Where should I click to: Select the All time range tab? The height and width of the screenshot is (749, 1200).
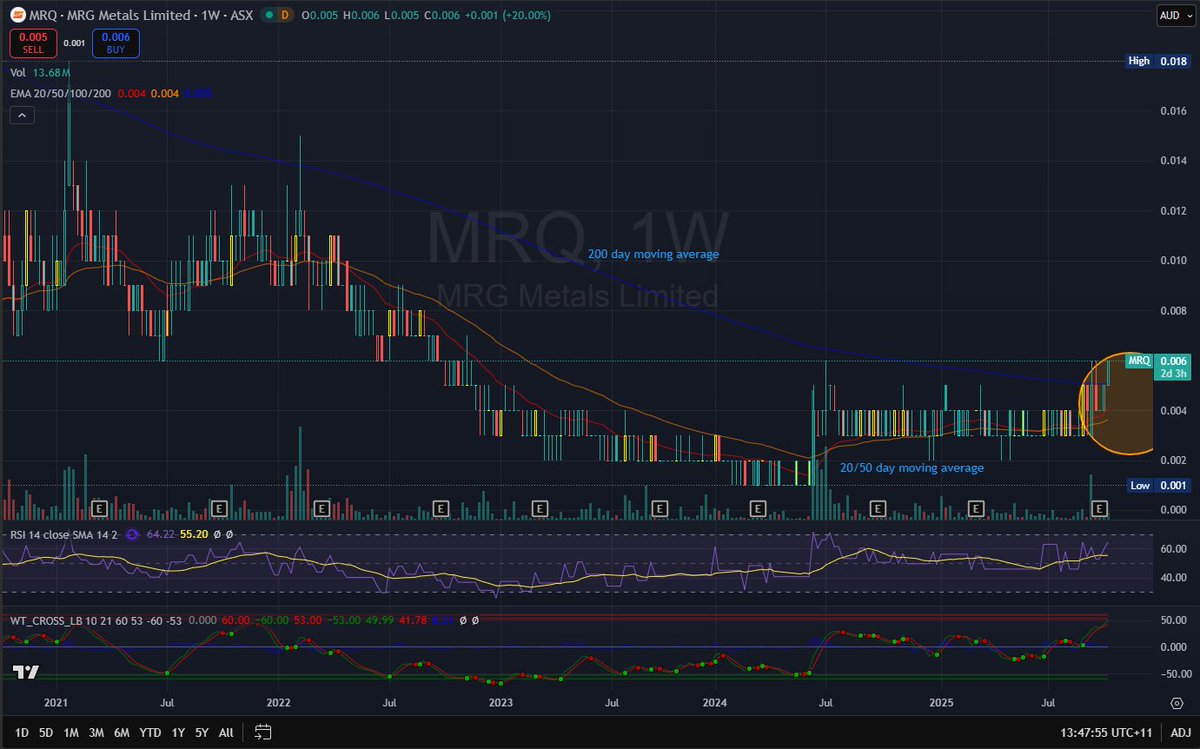point(225,732)
